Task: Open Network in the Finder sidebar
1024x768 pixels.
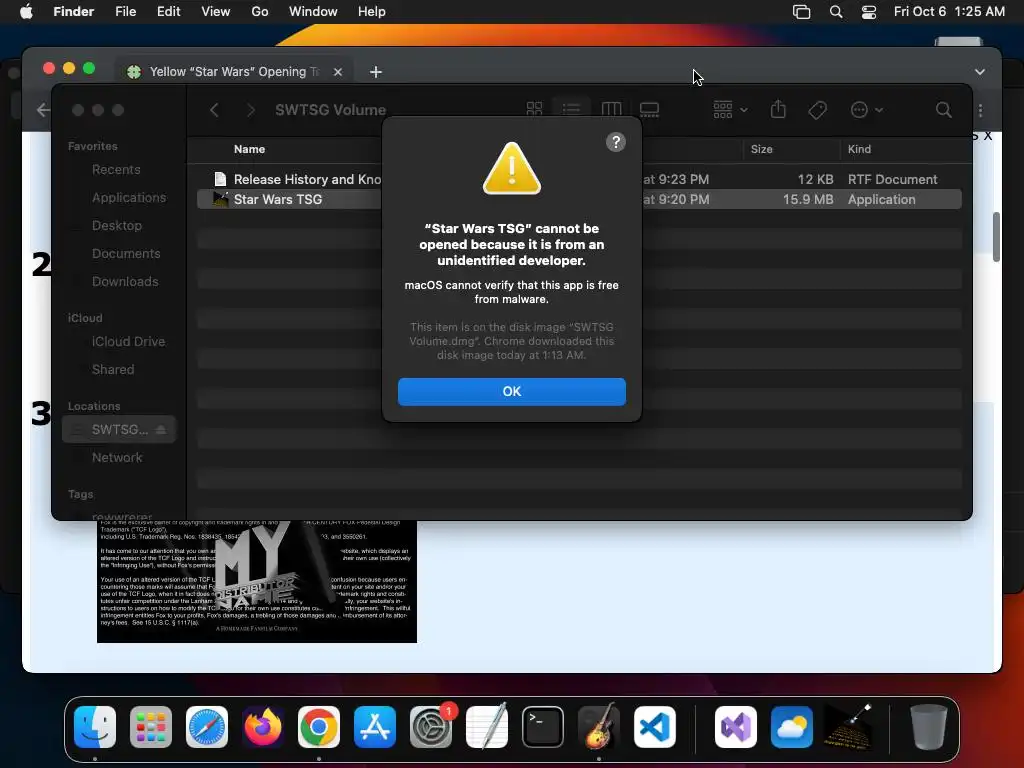Action: click(x=117, y=458)
